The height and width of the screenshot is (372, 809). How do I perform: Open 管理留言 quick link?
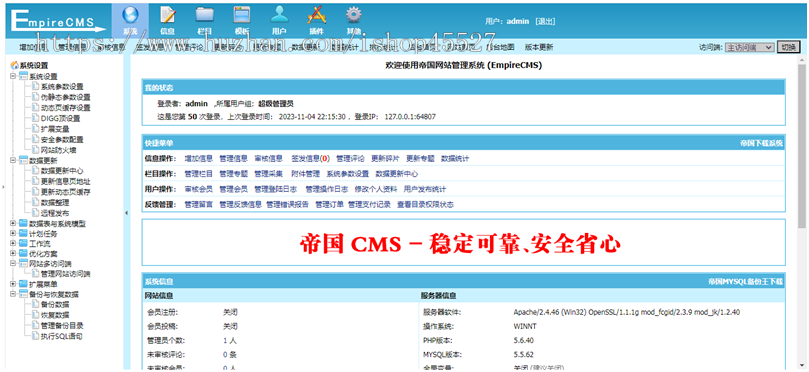click(199, 205)
